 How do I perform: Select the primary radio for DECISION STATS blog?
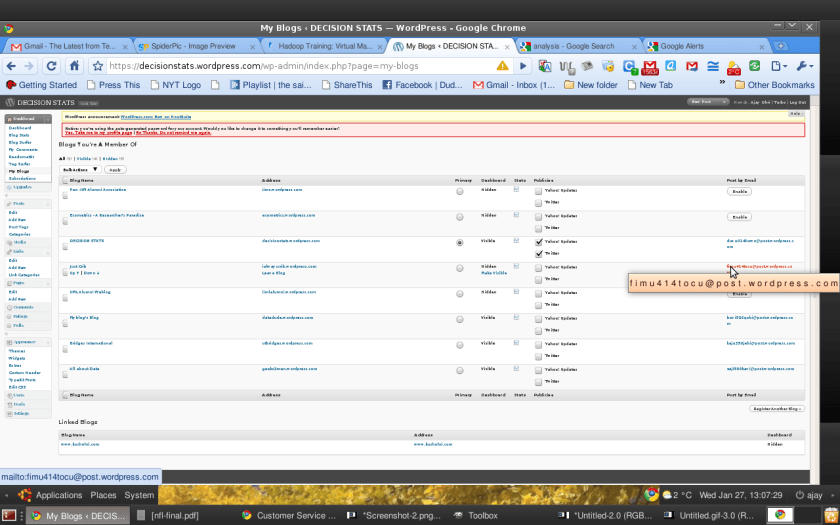click(460, 242)
